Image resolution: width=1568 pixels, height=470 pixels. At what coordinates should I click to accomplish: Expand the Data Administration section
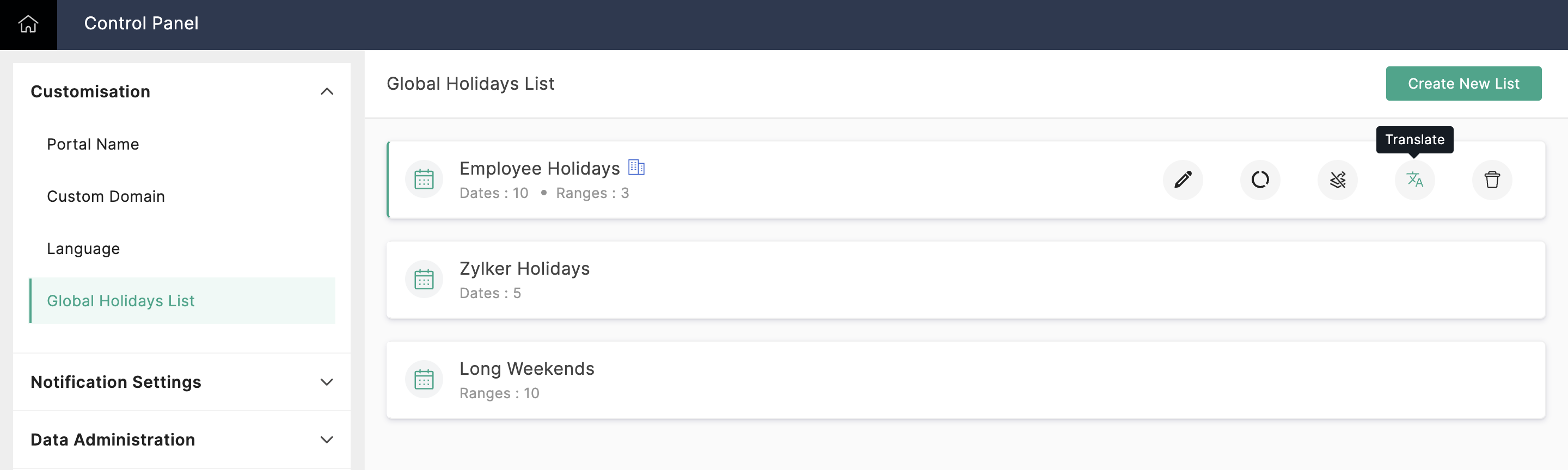[326, 440]
